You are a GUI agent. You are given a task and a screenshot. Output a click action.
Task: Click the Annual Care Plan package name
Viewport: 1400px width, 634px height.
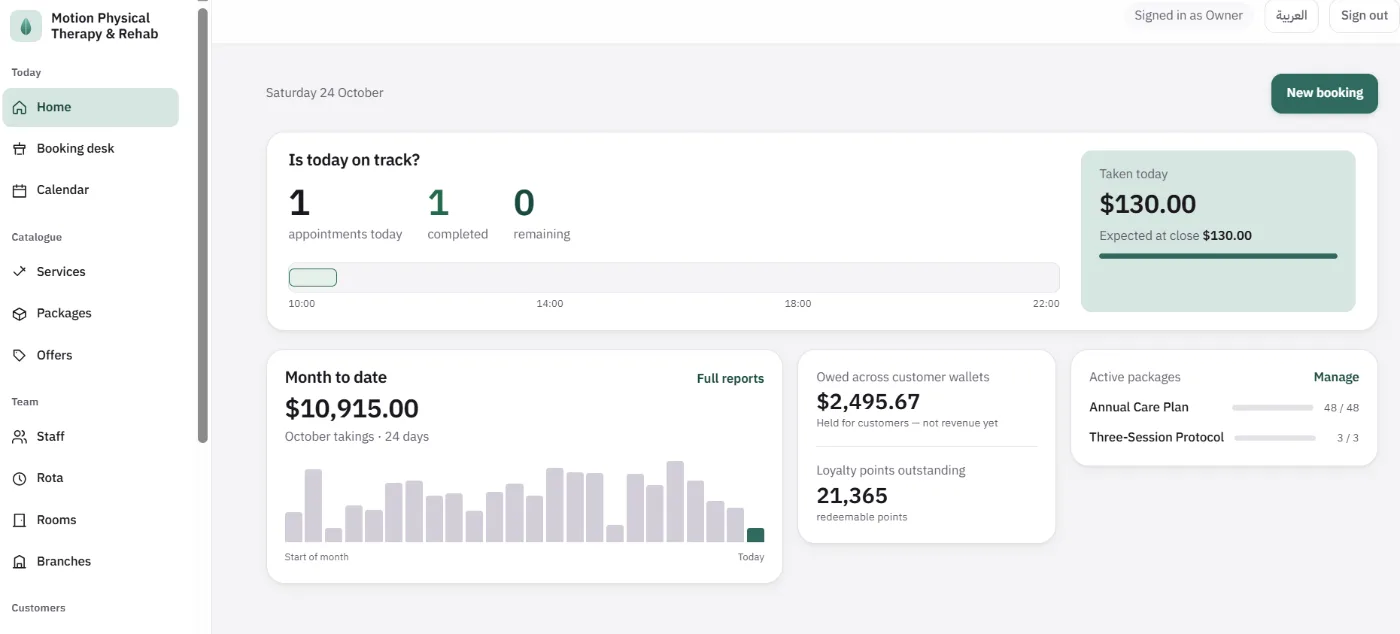[x=1139, y=408]
